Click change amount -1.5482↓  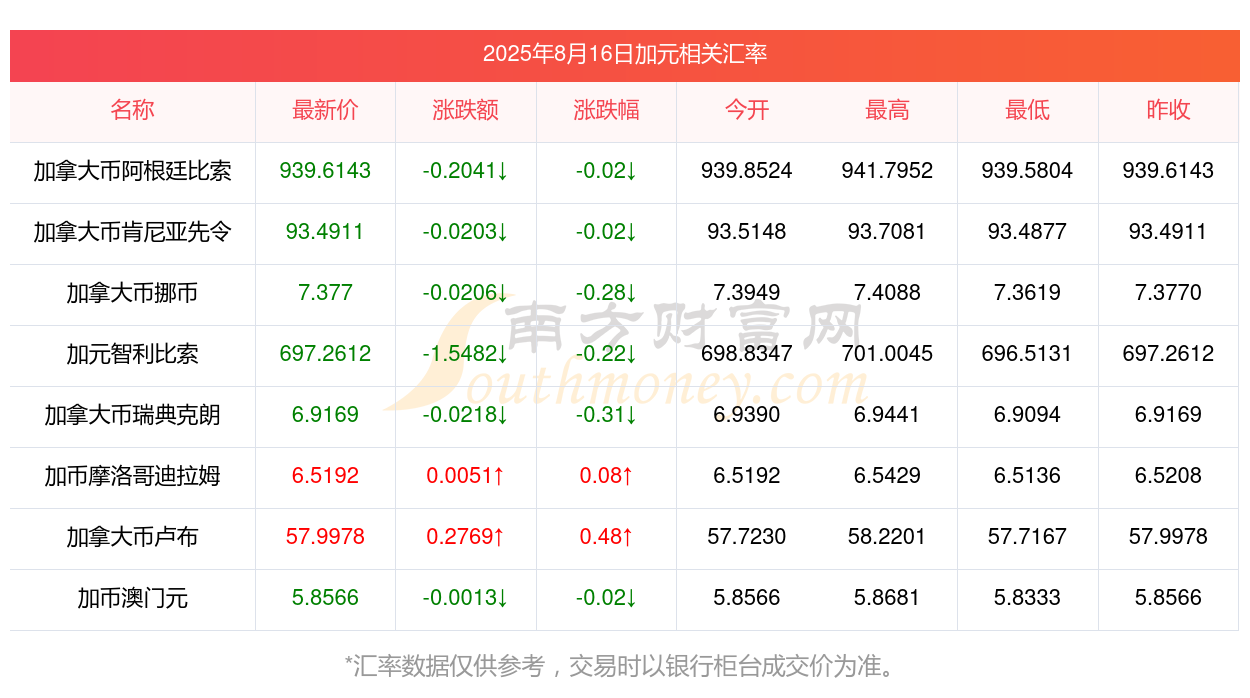tap(466, 354)
